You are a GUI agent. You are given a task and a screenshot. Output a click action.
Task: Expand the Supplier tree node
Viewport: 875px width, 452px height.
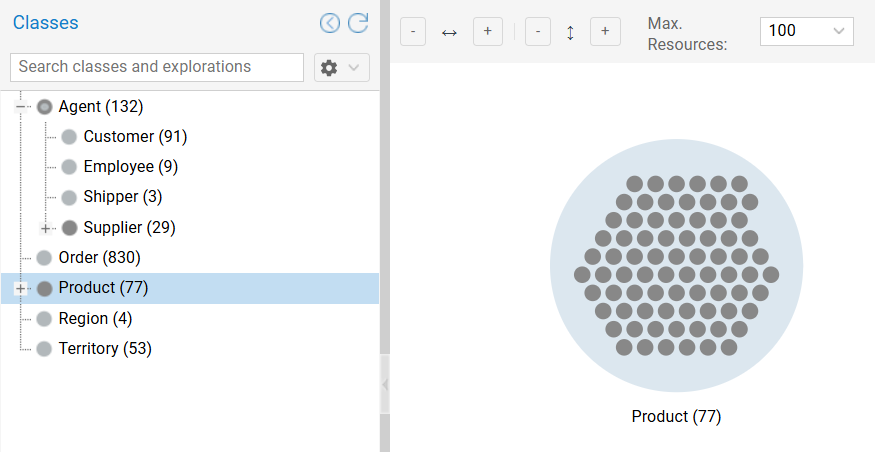point(45,228)
